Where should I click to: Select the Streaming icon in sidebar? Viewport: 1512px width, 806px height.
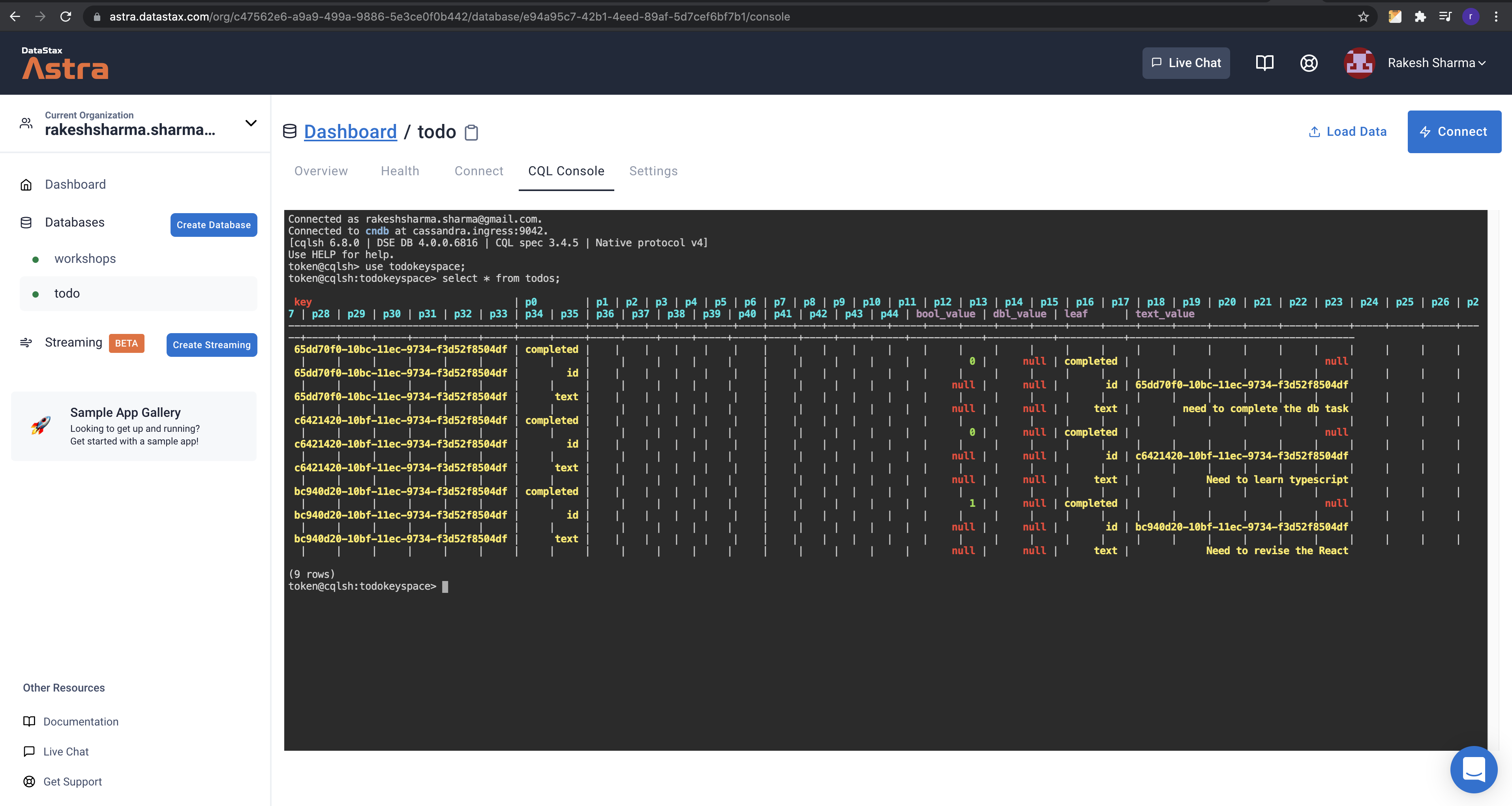[x=26, y=342]
